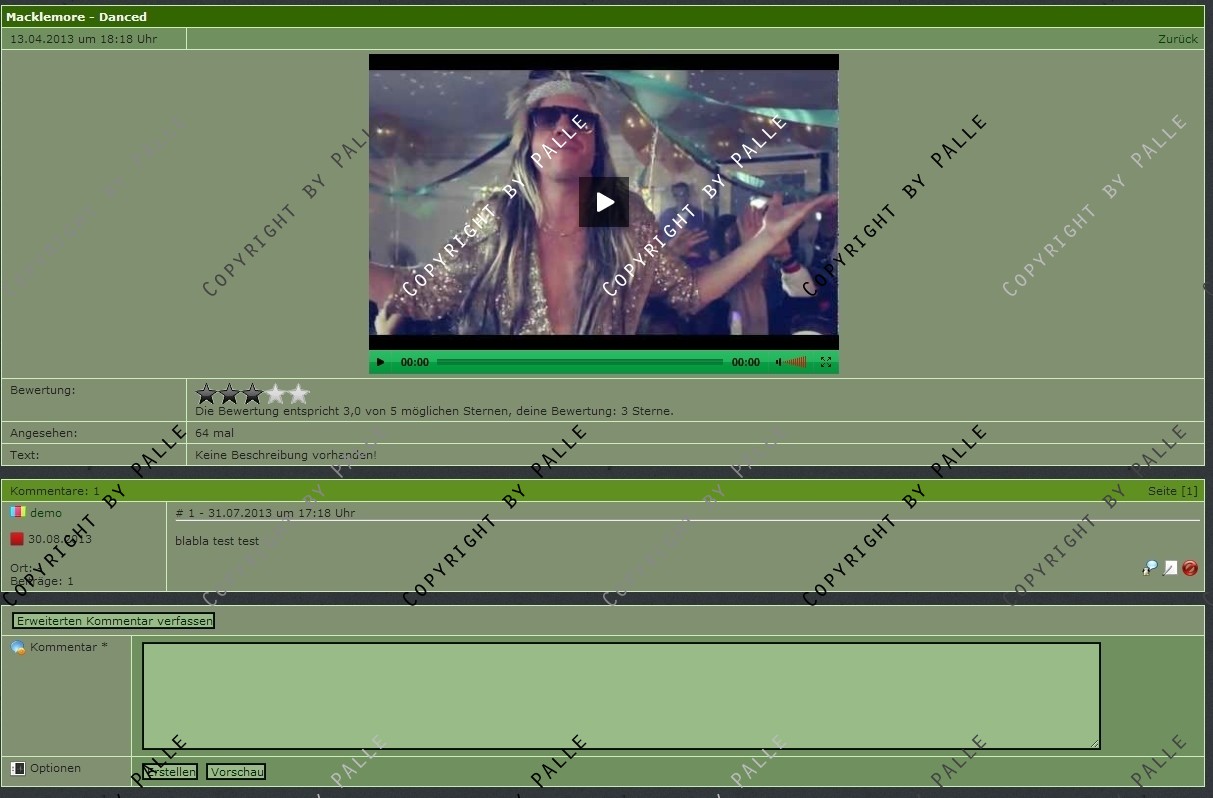Open Erweiterten Kommentar verfassen
The image size is (1213, 798).
click(114, 621)
